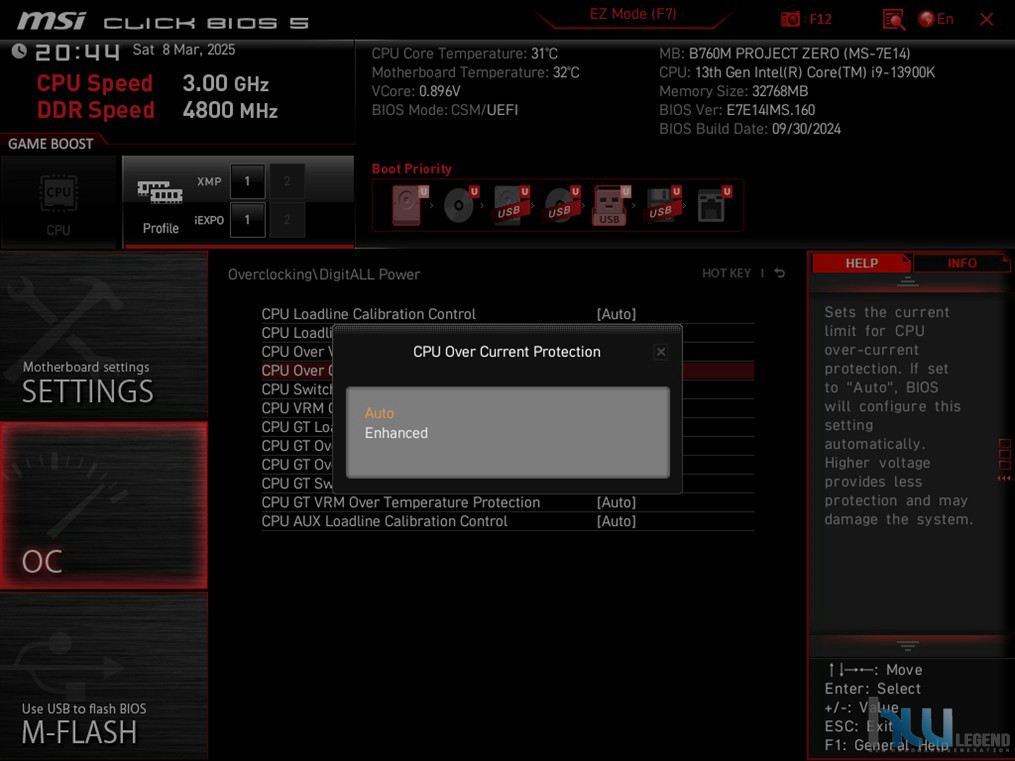Click the BIOS Mode CSM/UEFI line
The image size is (1015, 761).
[x=445, y=109]
